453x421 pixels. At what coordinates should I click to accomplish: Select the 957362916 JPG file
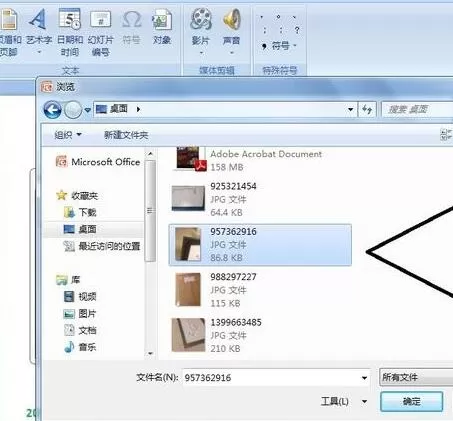pos(260,245)
